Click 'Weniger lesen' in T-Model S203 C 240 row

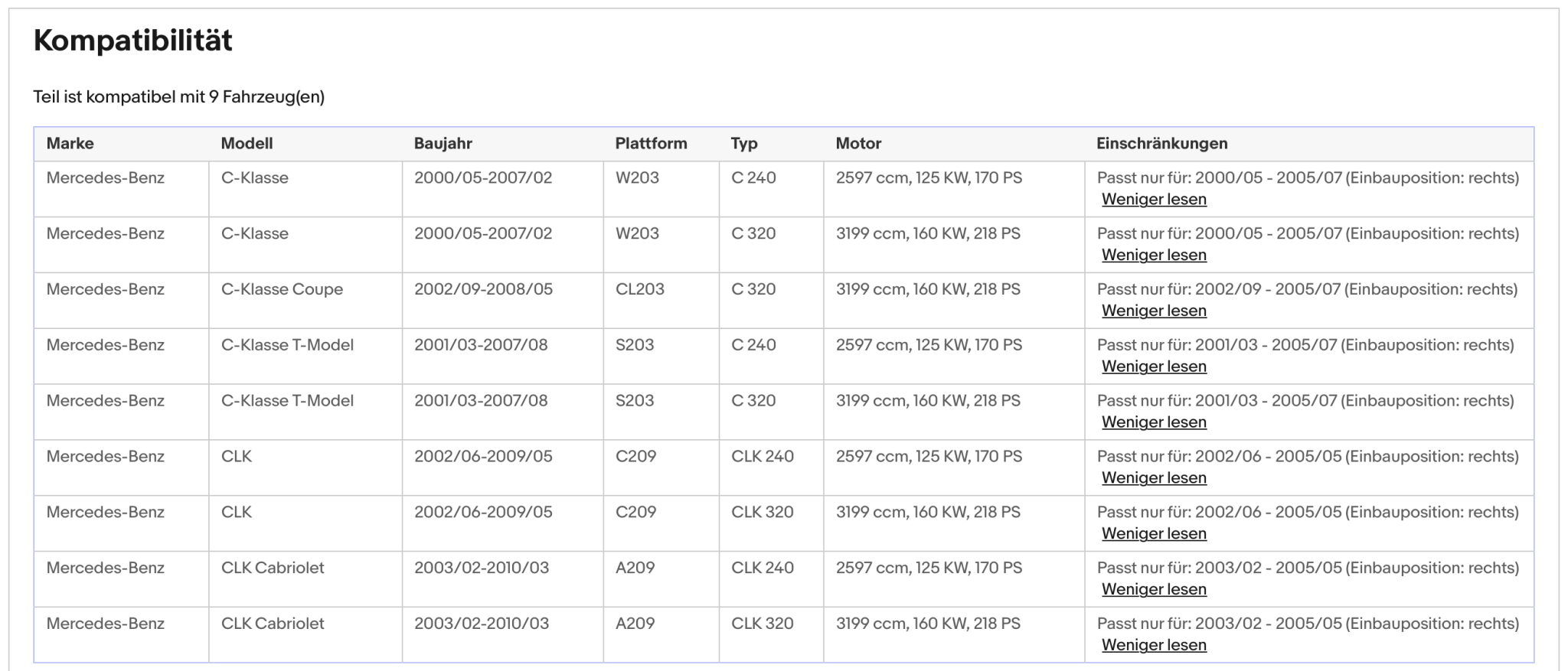point(1154,367)
